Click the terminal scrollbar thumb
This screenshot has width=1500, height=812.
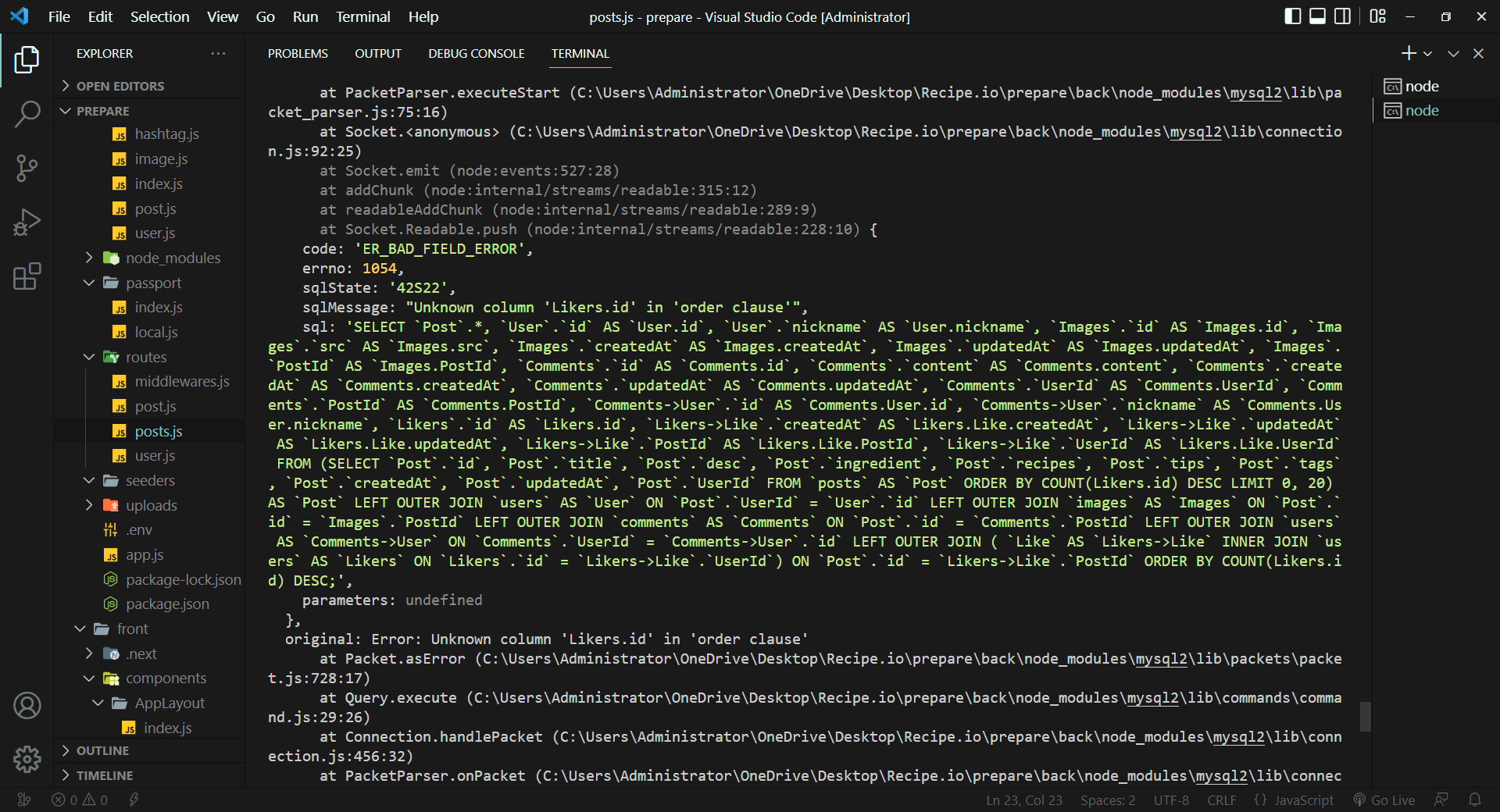tap(1365, 716)
